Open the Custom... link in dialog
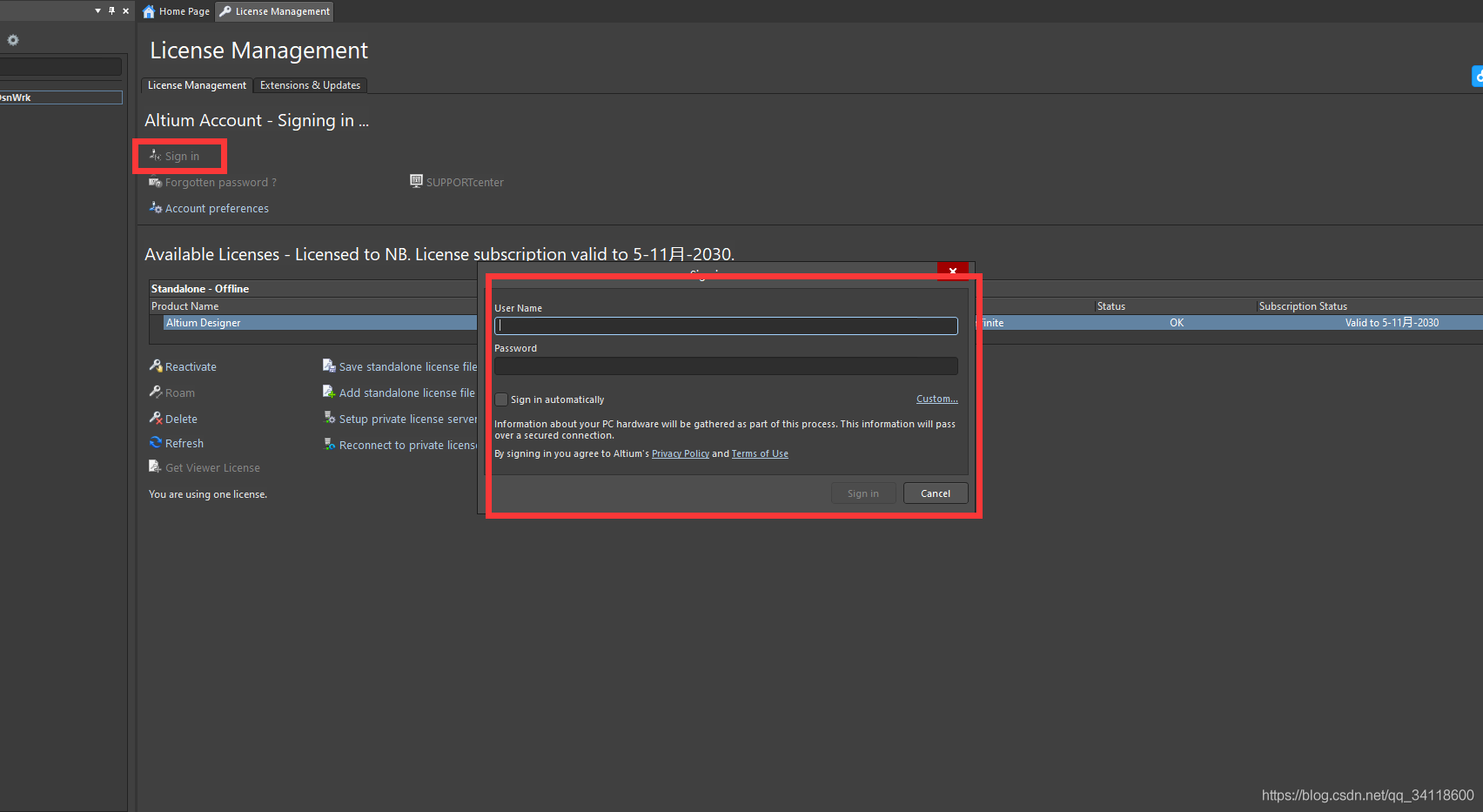This screenshot has height=812, width=1483. click(937, 399)
